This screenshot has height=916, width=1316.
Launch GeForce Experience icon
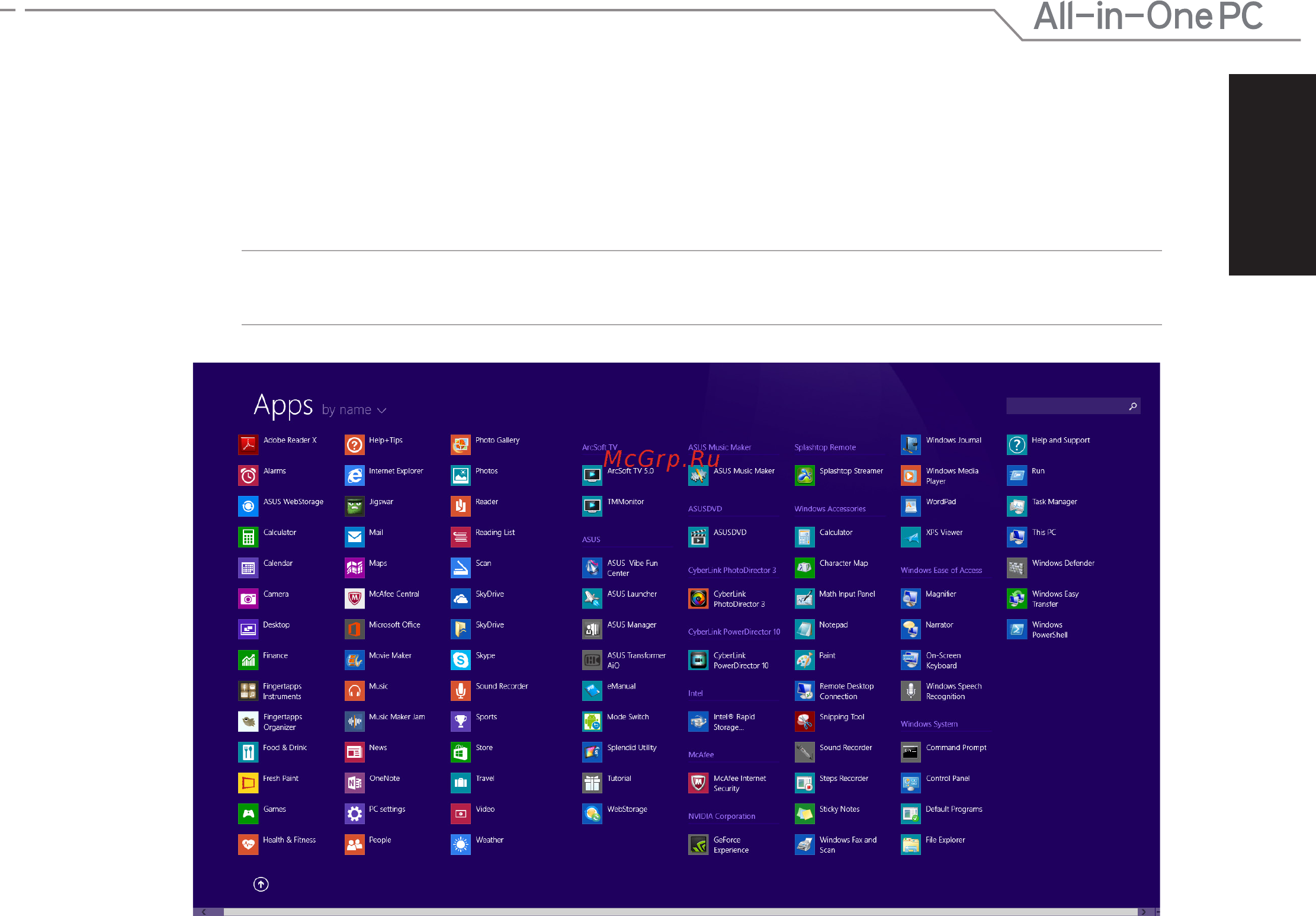tap(698, 844)
